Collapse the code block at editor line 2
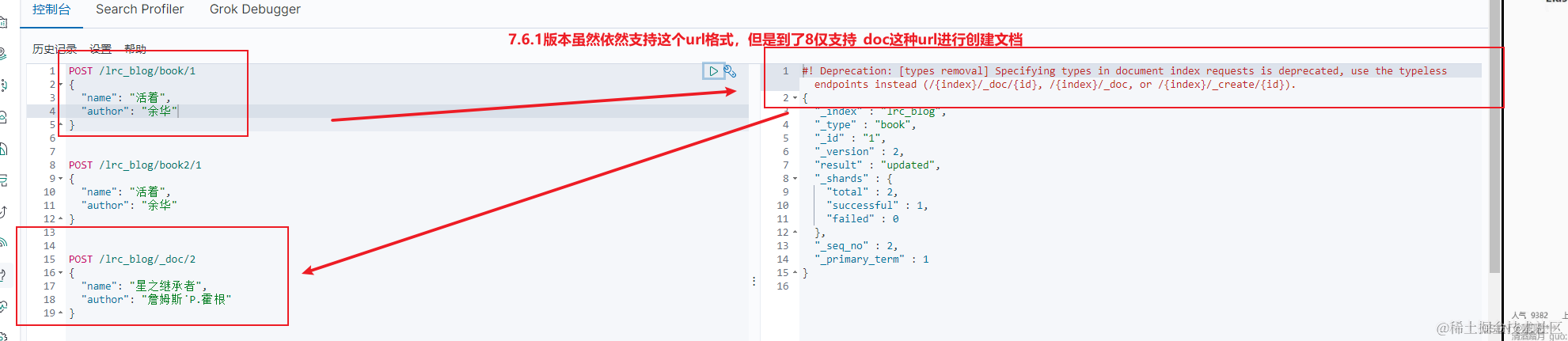Screen dimensions: 1568x341 coord(61,85)
